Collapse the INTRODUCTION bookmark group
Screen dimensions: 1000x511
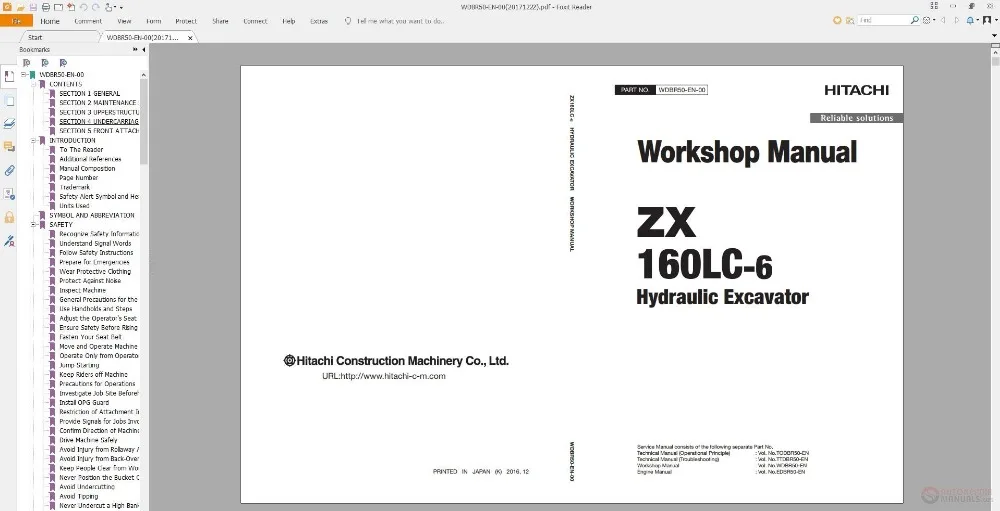(33, 141)
